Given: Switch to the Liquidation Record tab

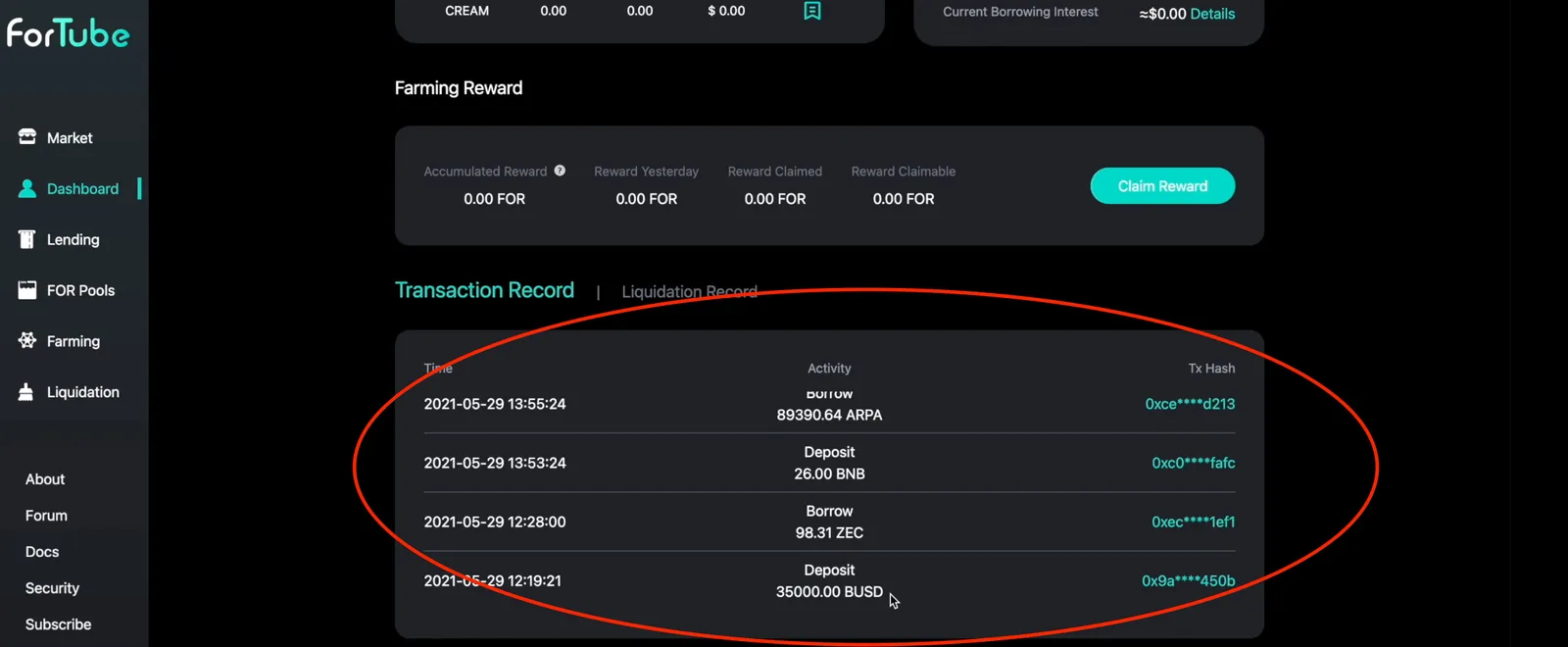Looking at the screenshot, I should point(689,292).
